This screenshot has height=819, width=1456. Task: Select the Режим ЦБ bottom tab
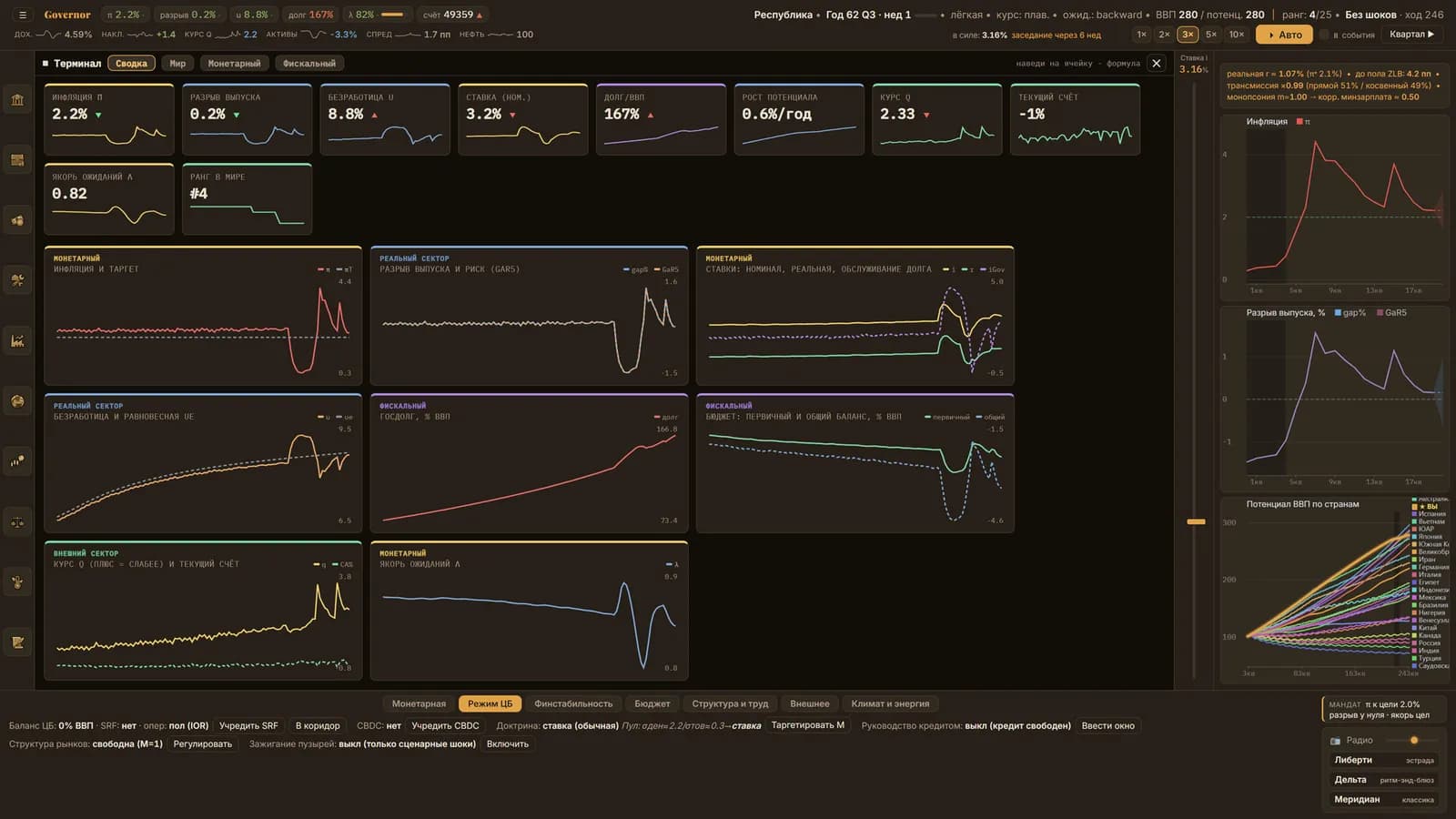click(x=490, y=703)
